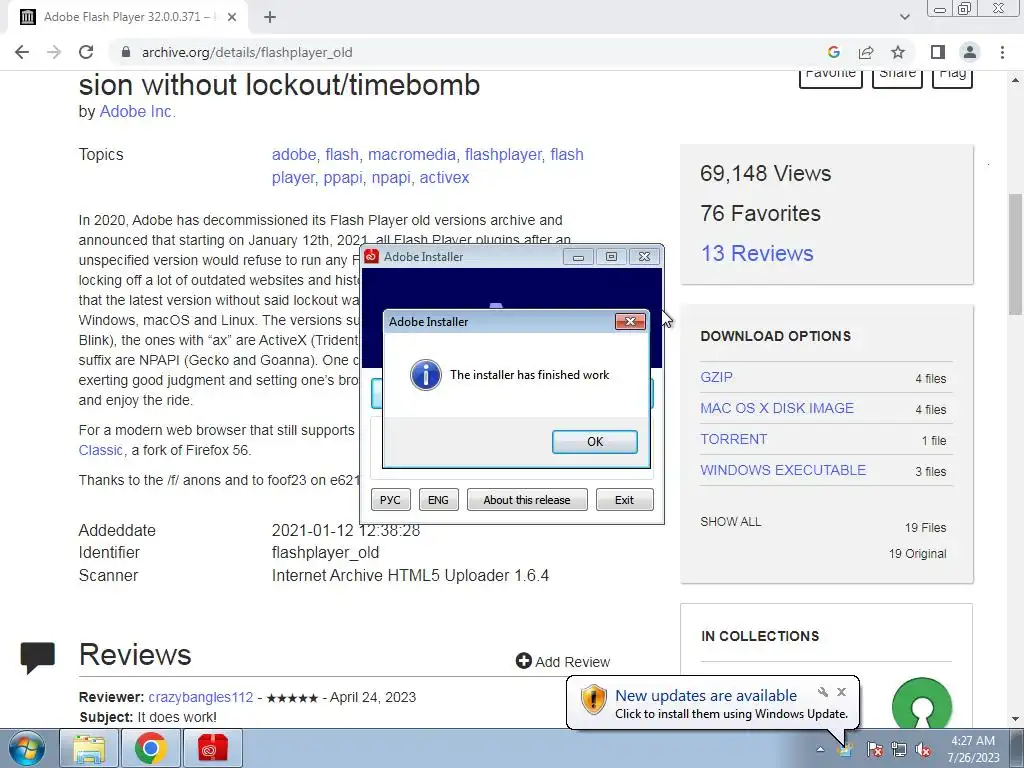Click Exit in the Adobe Installer window

tap(624, 500)
